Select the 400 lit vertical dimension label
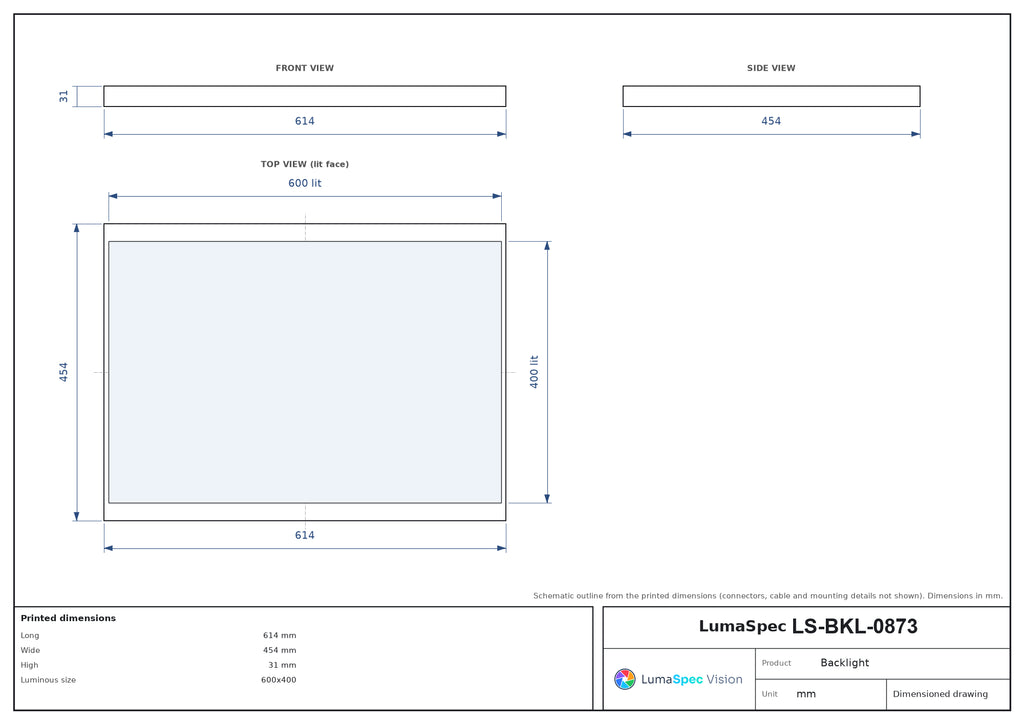The width and height of the screenshot is (1024, 724). pyautogui.click(x=534, y=372)
